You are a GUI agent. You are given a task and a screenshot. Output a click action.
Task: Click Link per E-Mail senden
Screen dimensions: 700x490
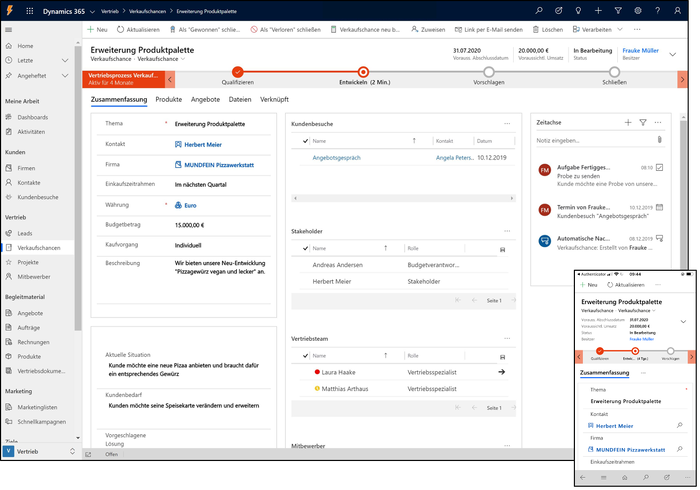(488, 29)
